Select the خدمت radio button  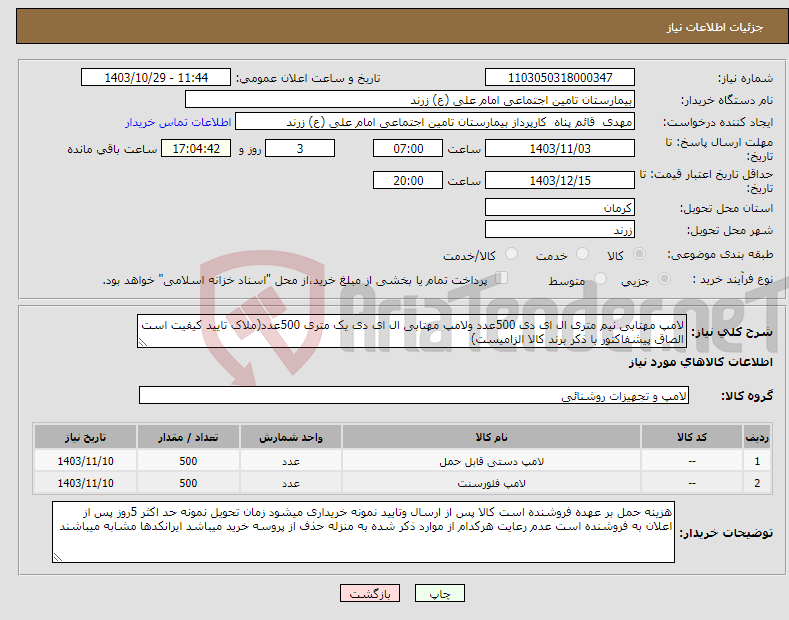pos(582,254)
